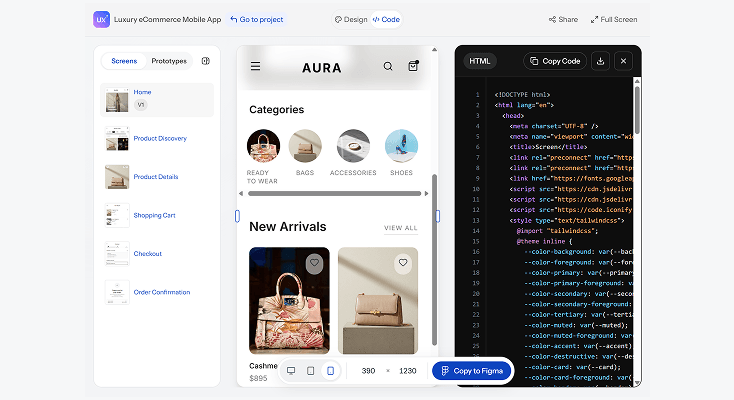734x400 pixels.
Task: Open Order Confirmation screen
Action: click(x=162, y=292)
